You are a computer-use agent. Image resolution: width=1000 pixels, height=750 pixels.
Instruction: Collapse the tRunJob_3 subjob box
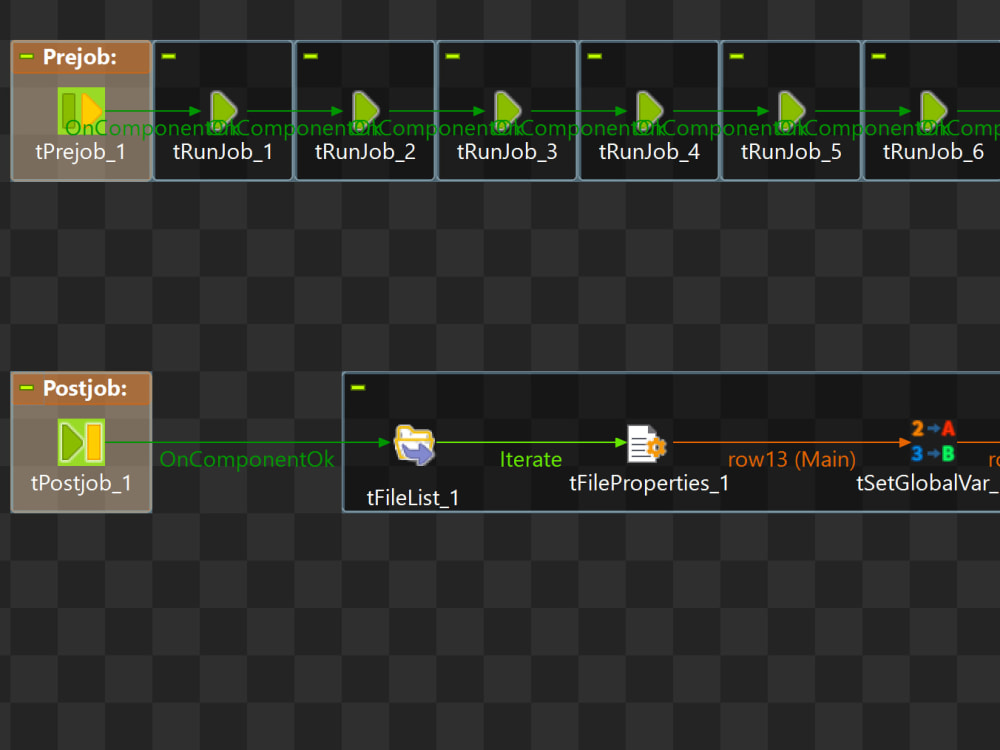pyautogui.click(x=453, y=56)
